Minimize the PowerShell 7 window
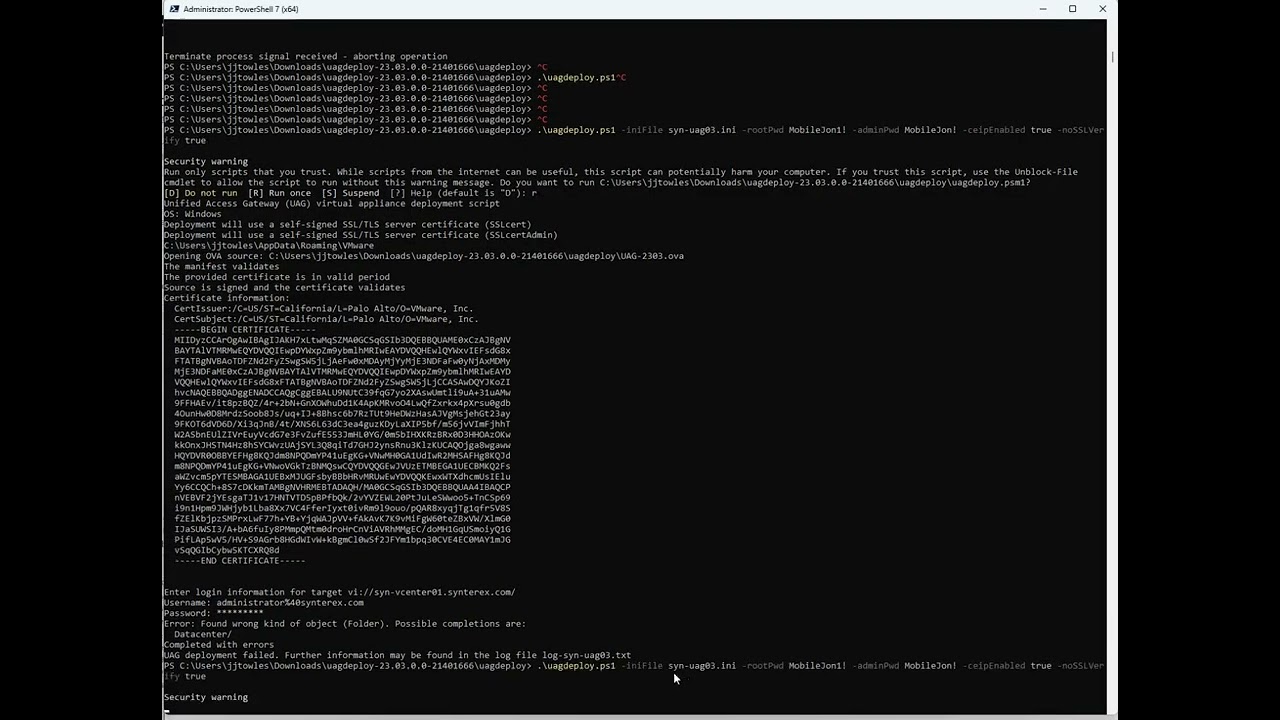Screen dimensions: 1280x720 click(x=1043, y=9)
